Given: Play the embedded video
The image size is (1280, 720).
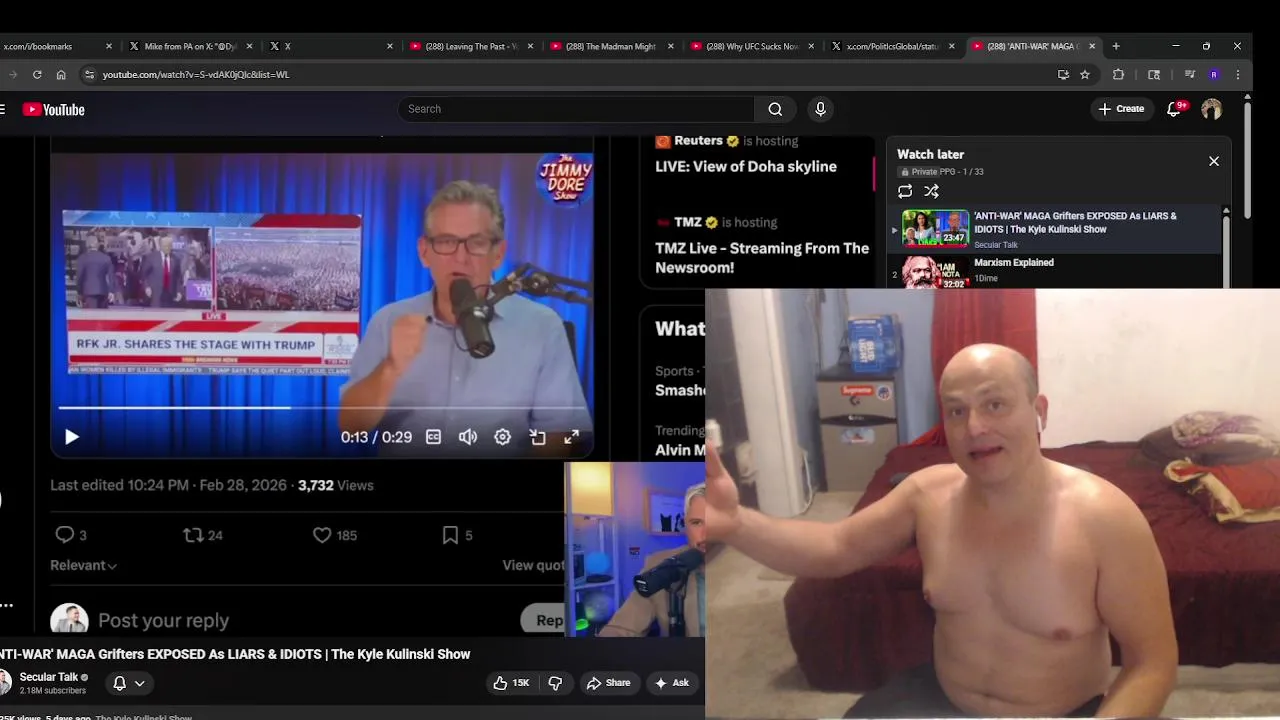Looking at the screenshot, I should (x=72, y=437).
